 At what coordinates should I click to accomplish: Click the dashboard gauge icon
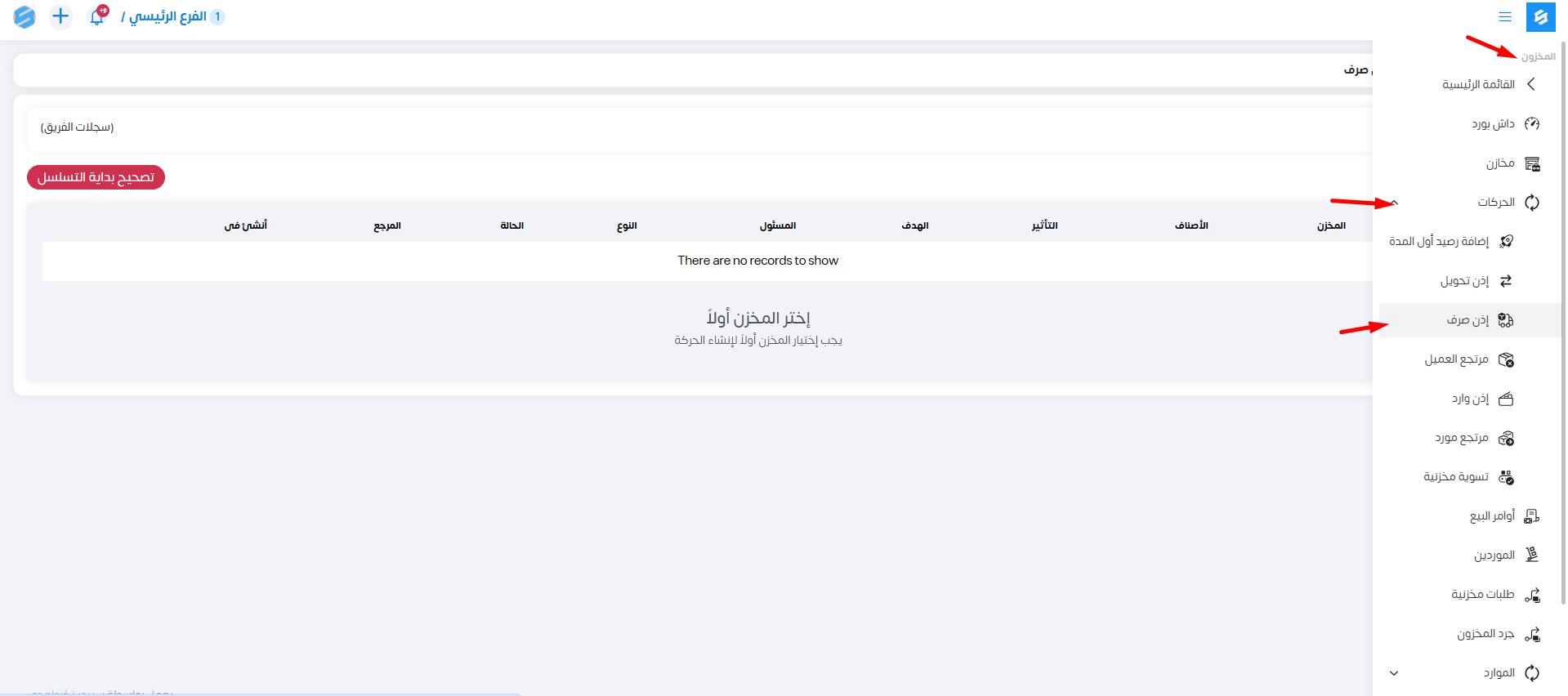click(x=1532, y=124)
